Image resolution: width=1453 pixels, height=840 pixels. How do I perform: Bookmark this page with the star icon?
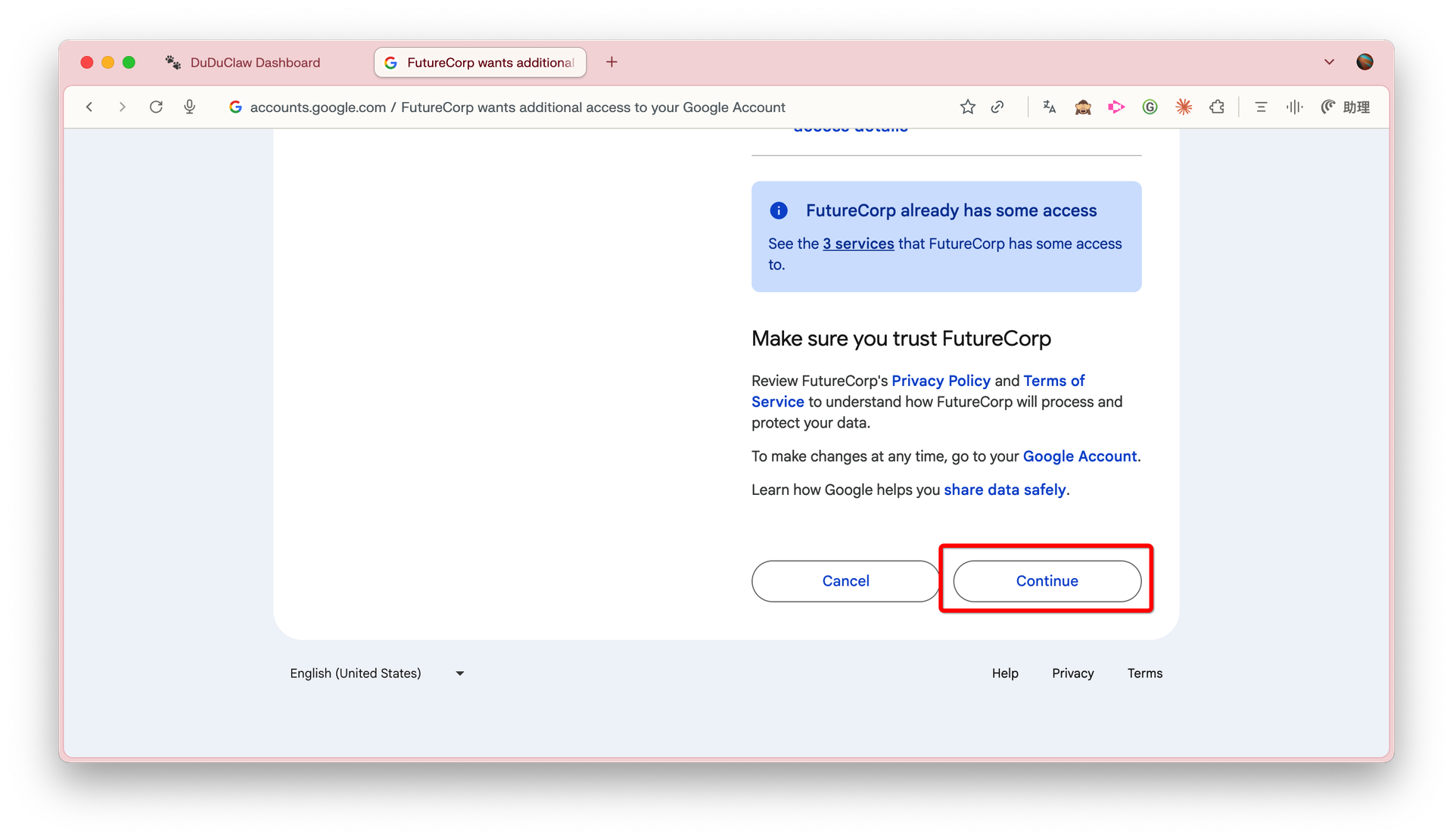coord(967,107)
